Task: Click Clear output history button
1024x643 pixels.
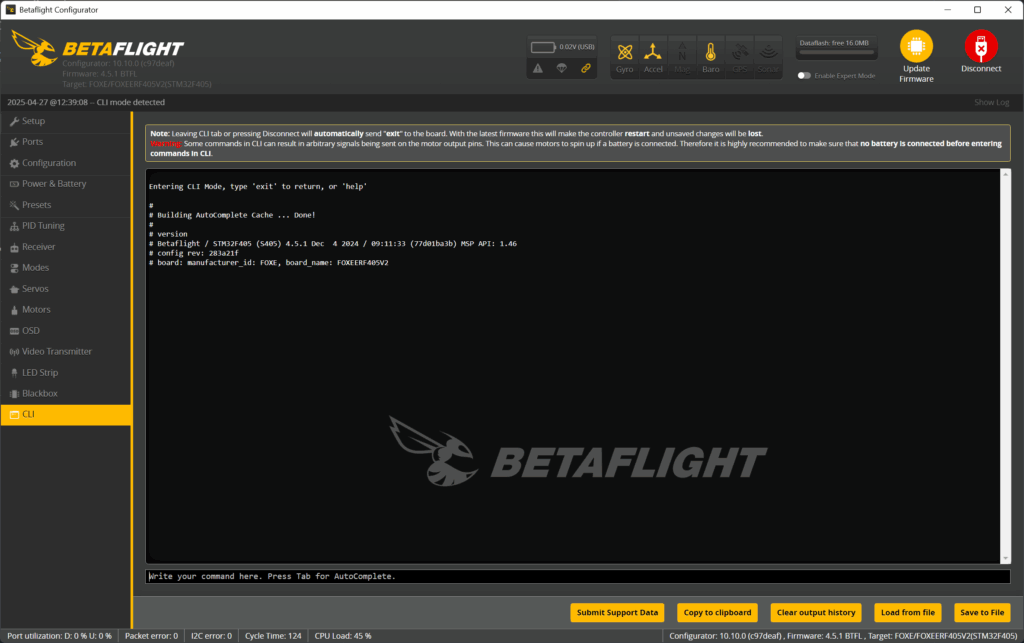Action: coord(816,612)
